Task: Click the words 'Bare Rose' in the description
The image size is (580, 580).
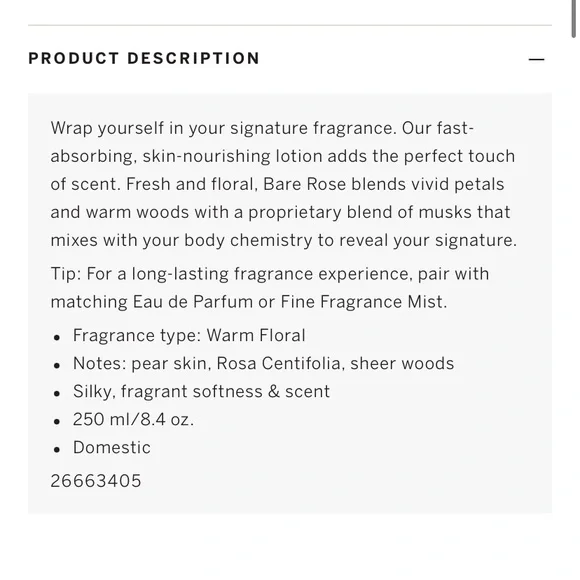Action: pos(304,184)
